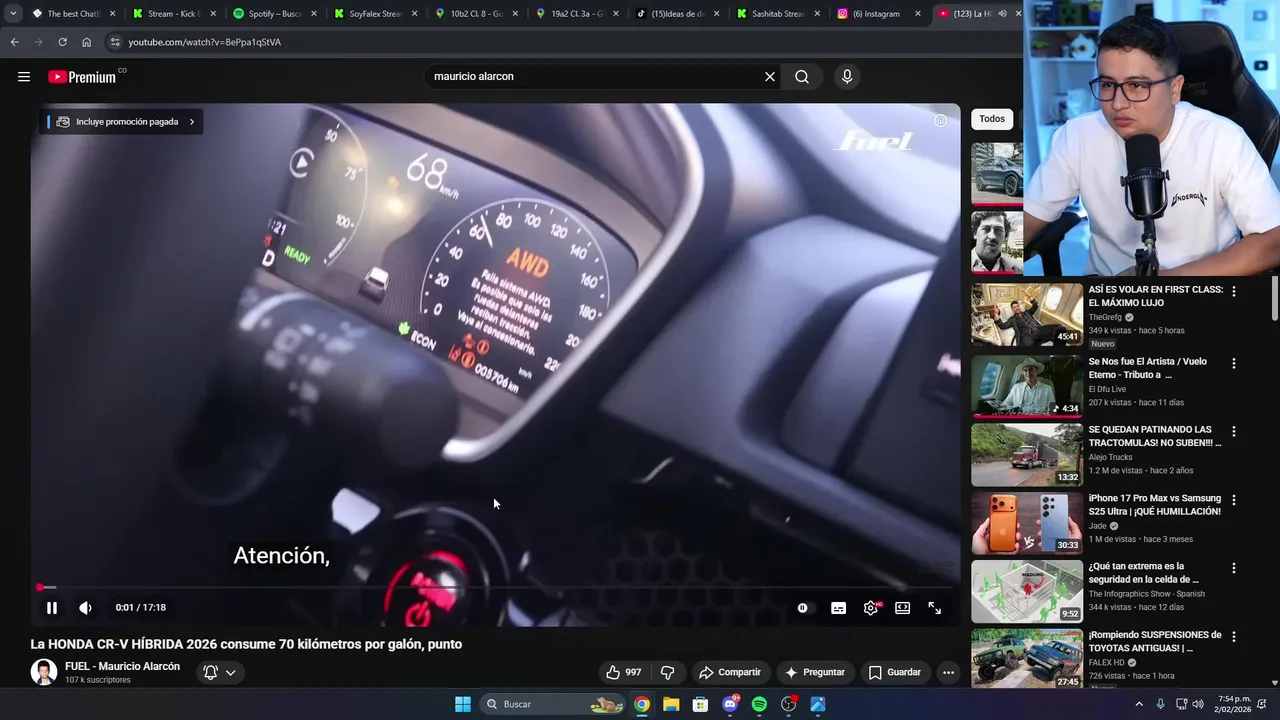The image size is (1280, 720).
Task: View site information icon in address bar
Action: [x=115, y=42]
